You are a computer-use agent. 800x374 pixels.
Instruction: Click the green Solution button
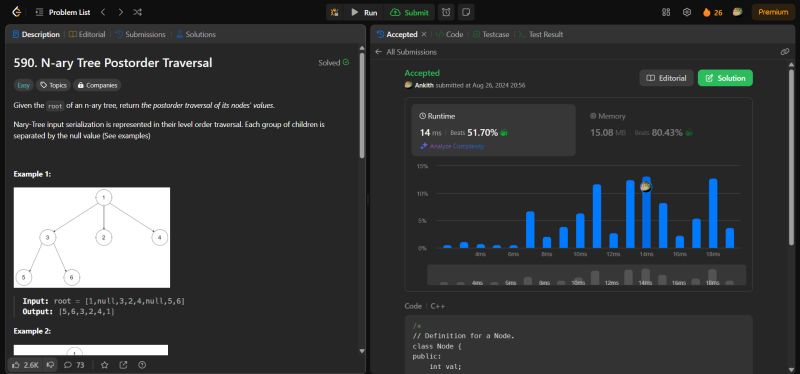725,78
